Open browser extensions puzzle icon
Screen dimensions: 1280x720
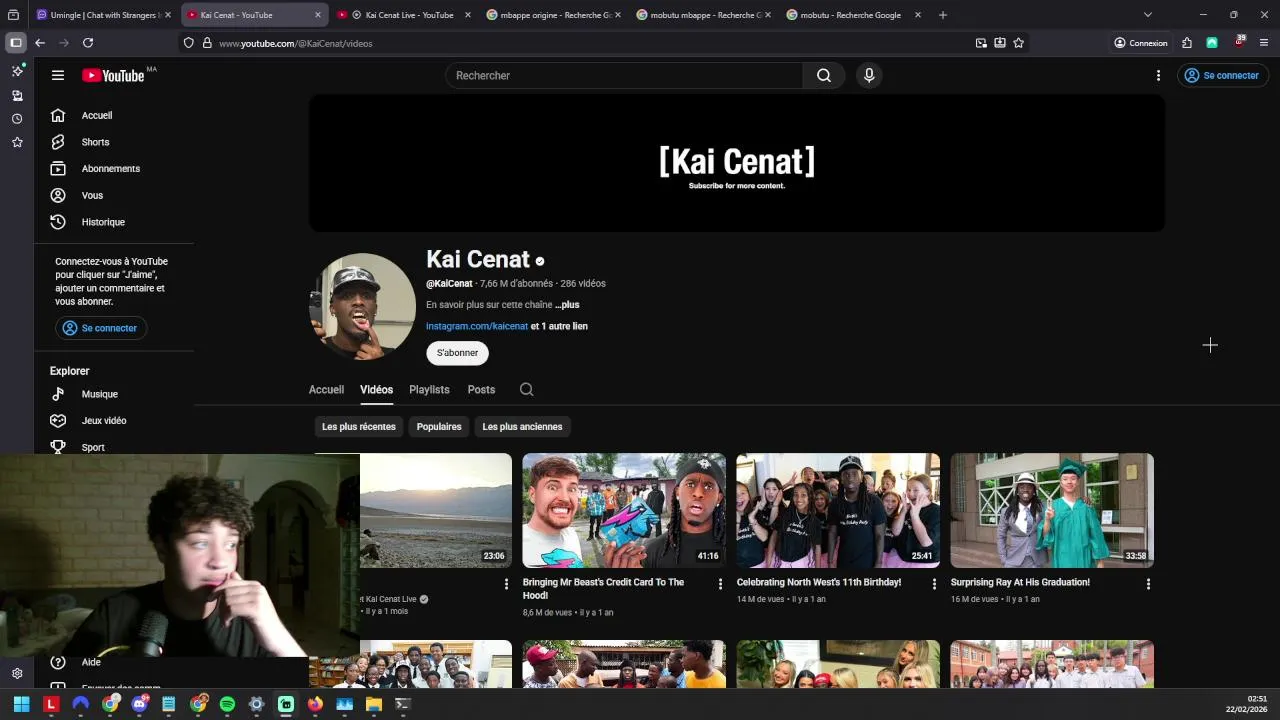pyautogui.click(x=1187, y=43)
